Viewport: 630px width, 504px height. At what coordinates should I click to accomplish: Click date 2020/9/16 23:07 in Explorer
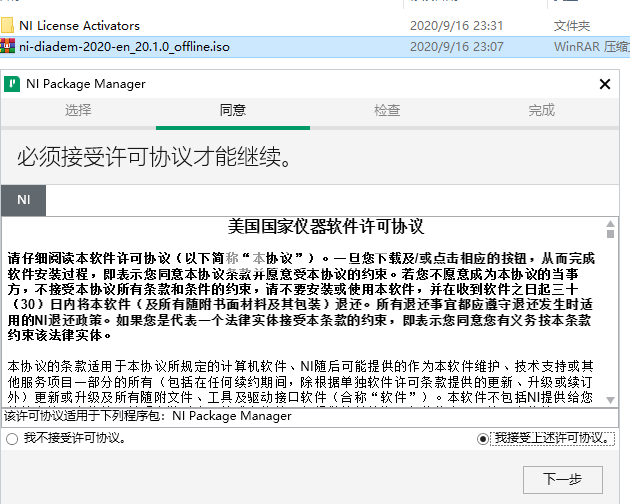456,47
